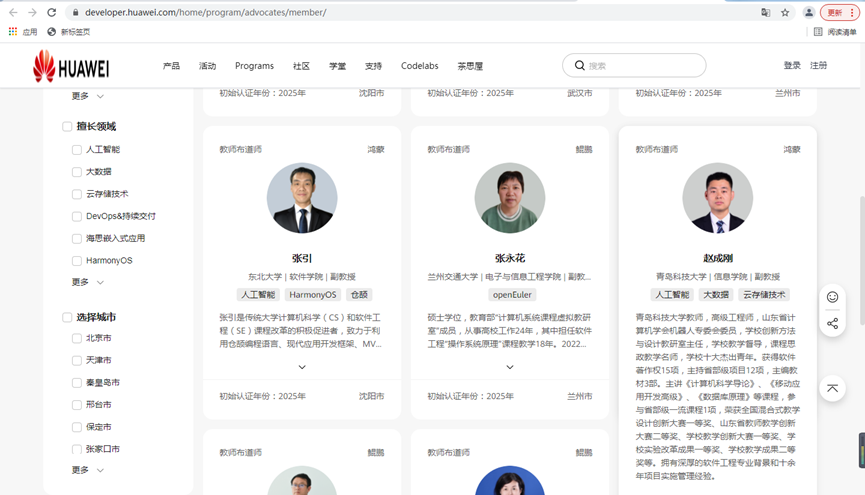
Task: Open 赵成刚's profile photo
Action: point(718,198)
